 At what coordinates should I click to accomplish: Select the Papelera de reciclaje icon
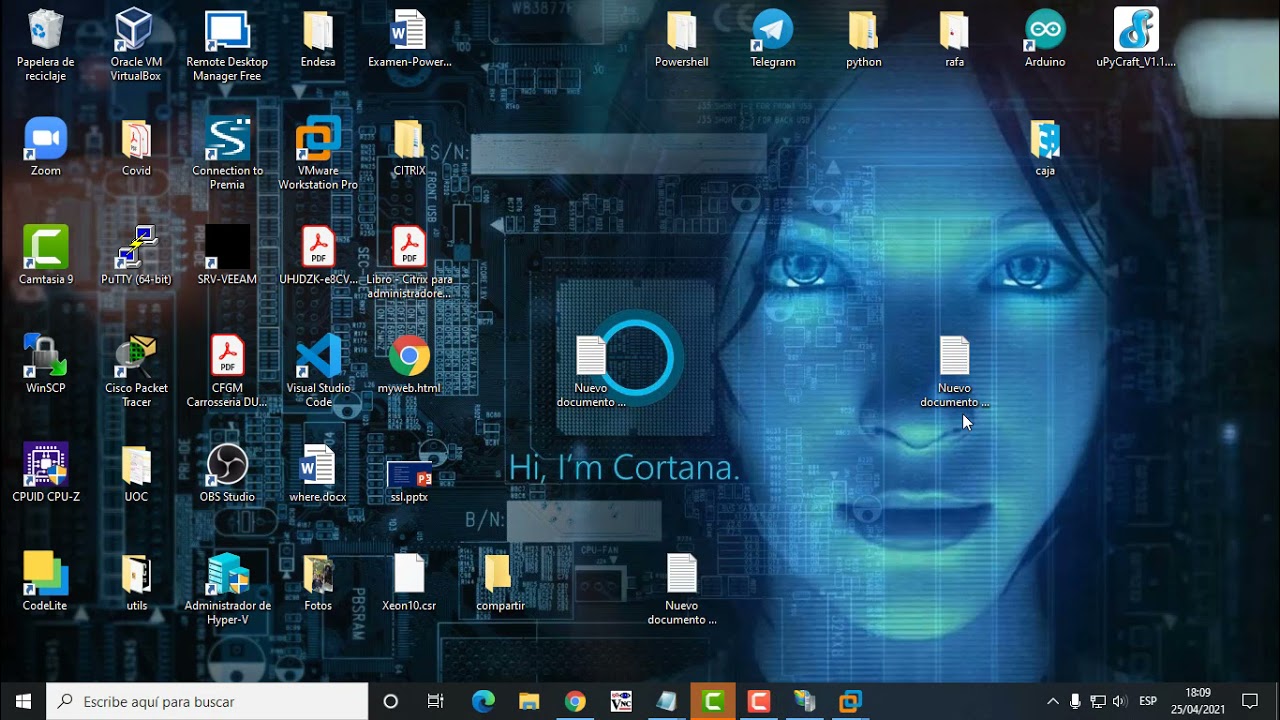45,45
